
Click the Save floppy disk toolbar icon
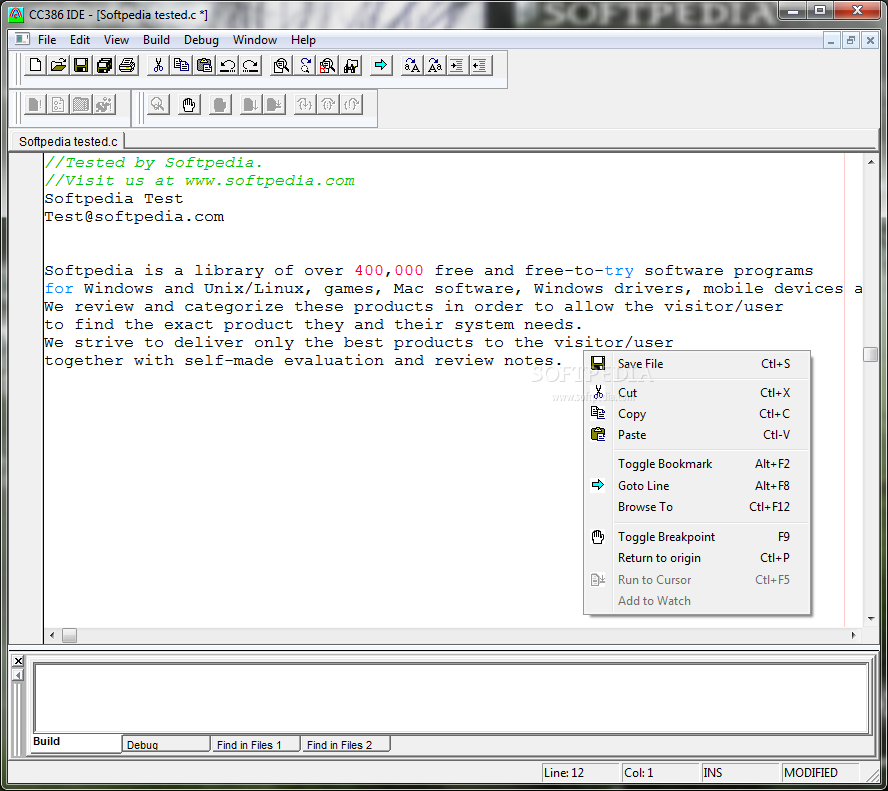tap(81, 66)
